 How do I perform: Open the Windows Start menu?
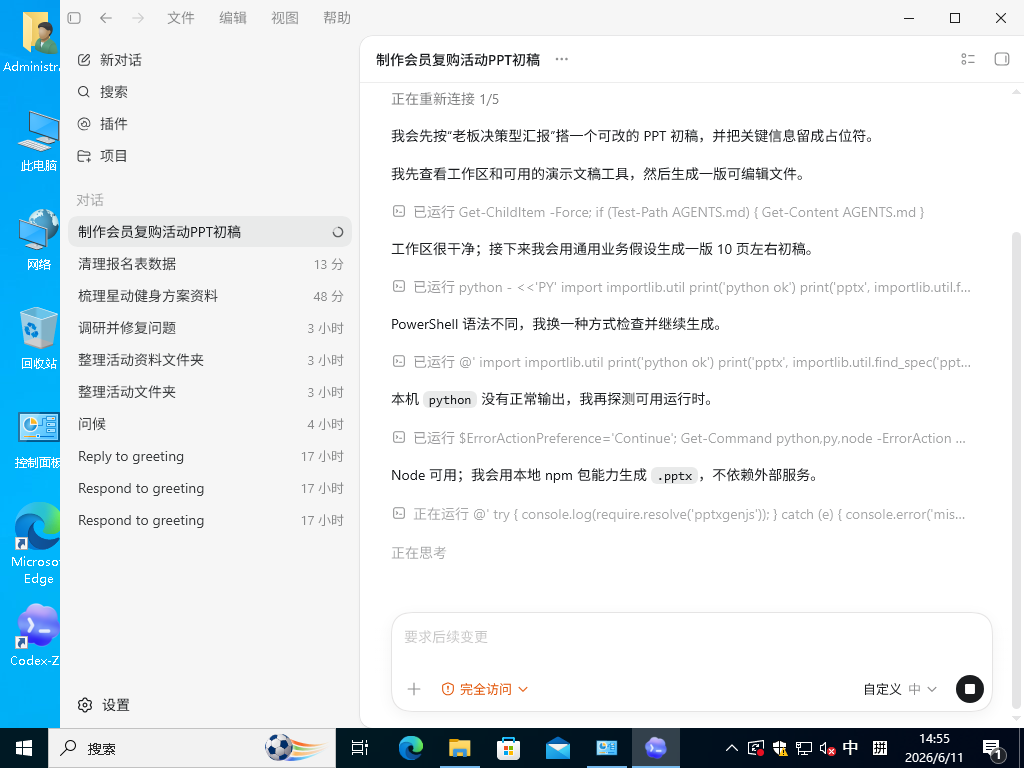[x=24, y=748]
